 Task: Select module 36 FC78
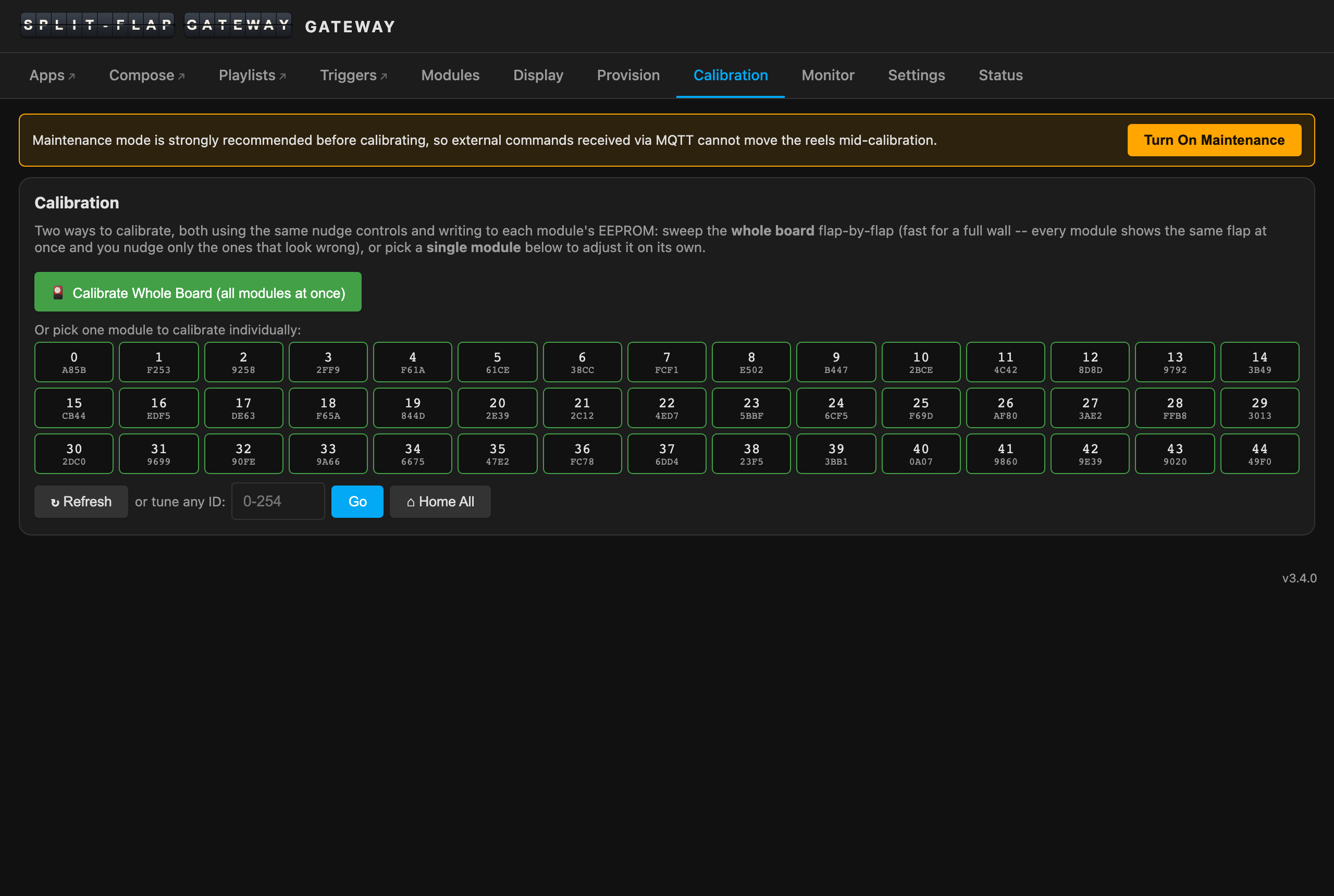click(582, 454)
